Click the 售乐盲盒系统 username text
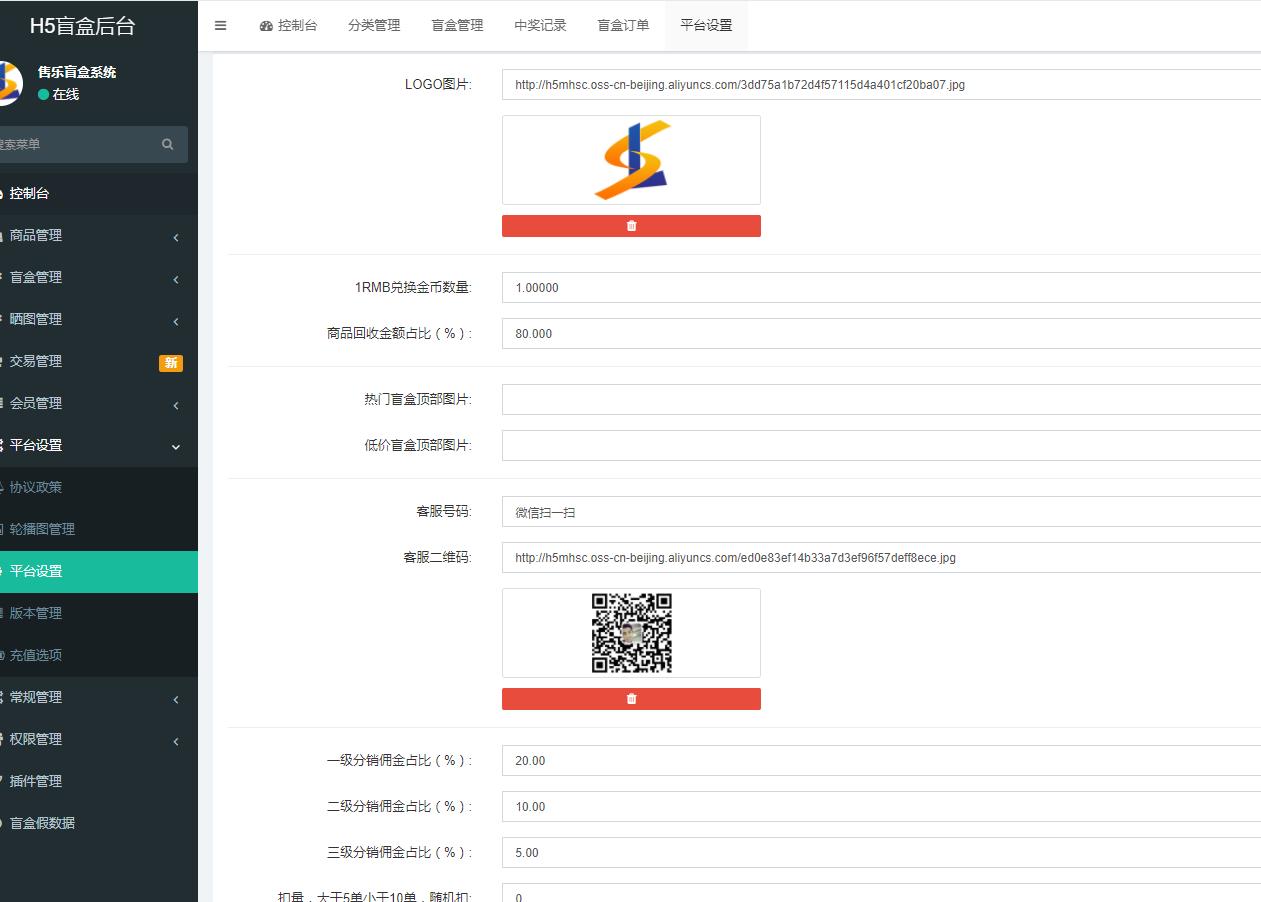 click(77, 72)
